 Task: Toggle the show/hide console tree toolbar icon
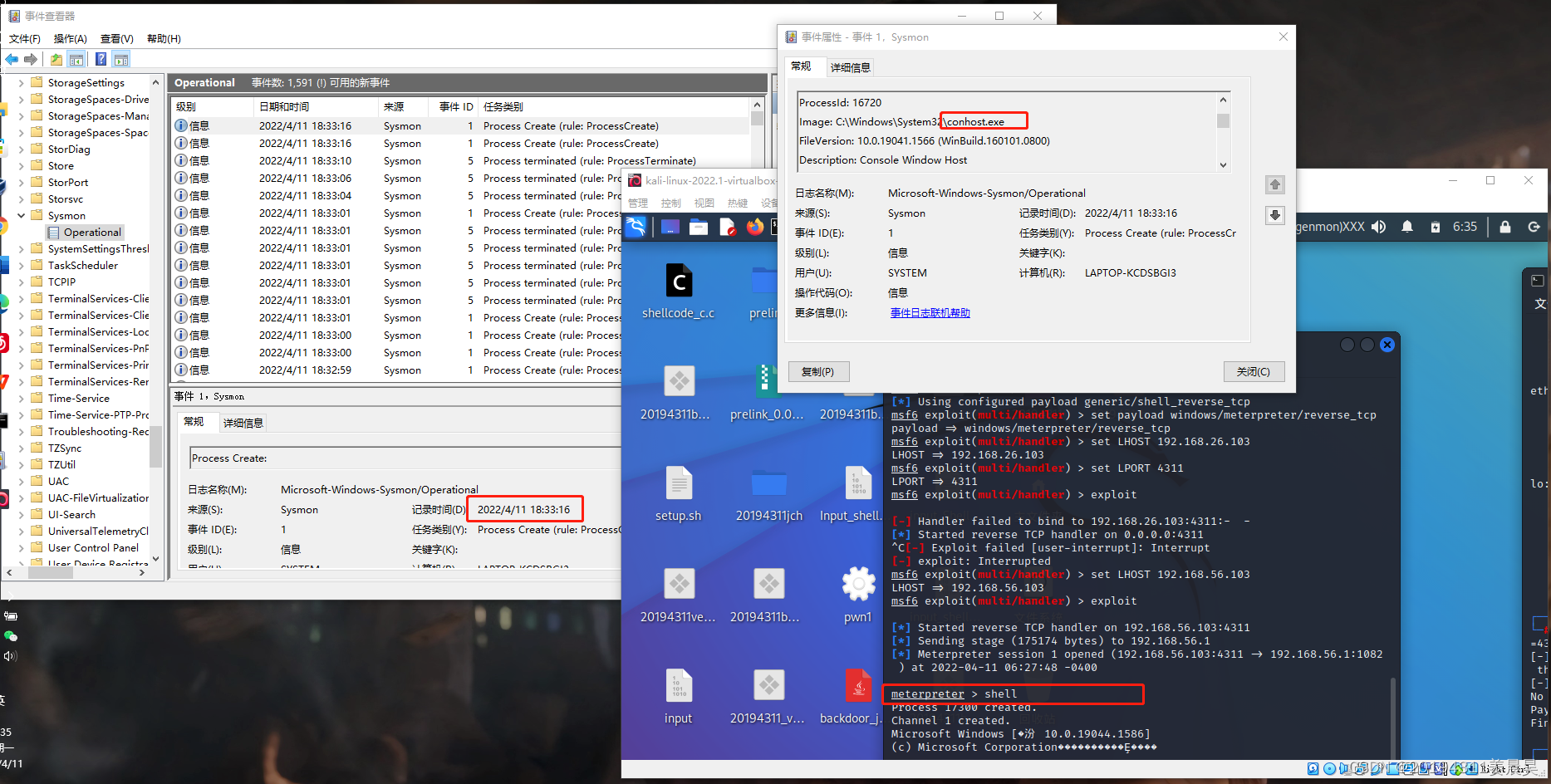(76, 60)
